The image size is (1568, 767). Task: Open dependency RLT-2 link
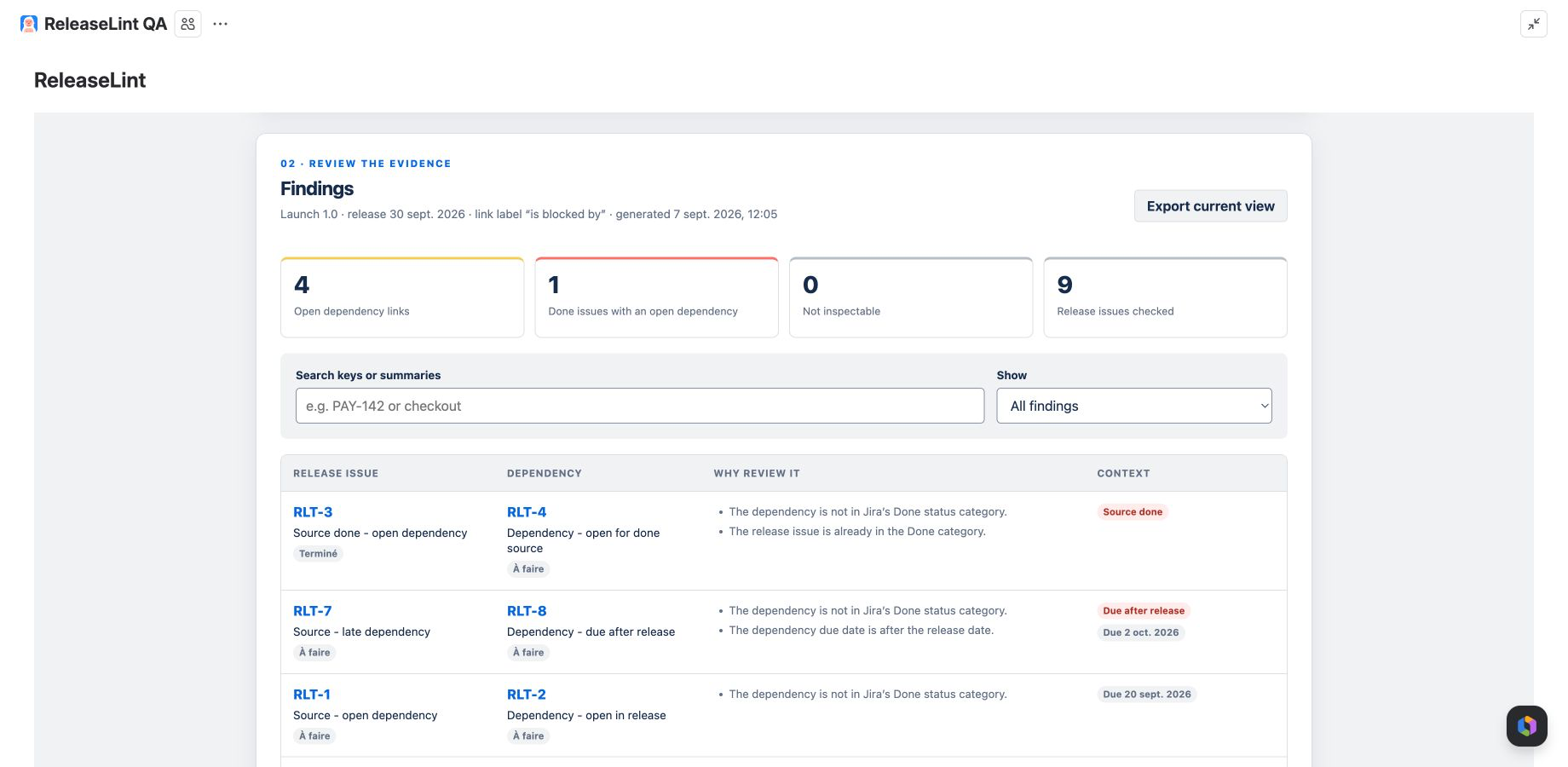pos(527,695)
